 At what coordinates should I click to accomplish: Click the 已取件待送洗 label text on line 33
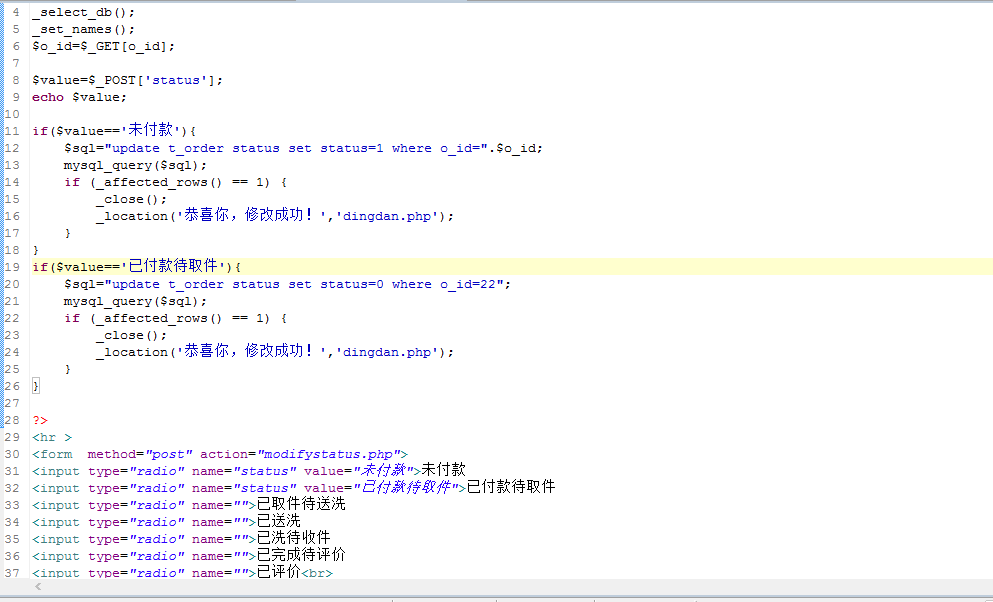[301, 505]
